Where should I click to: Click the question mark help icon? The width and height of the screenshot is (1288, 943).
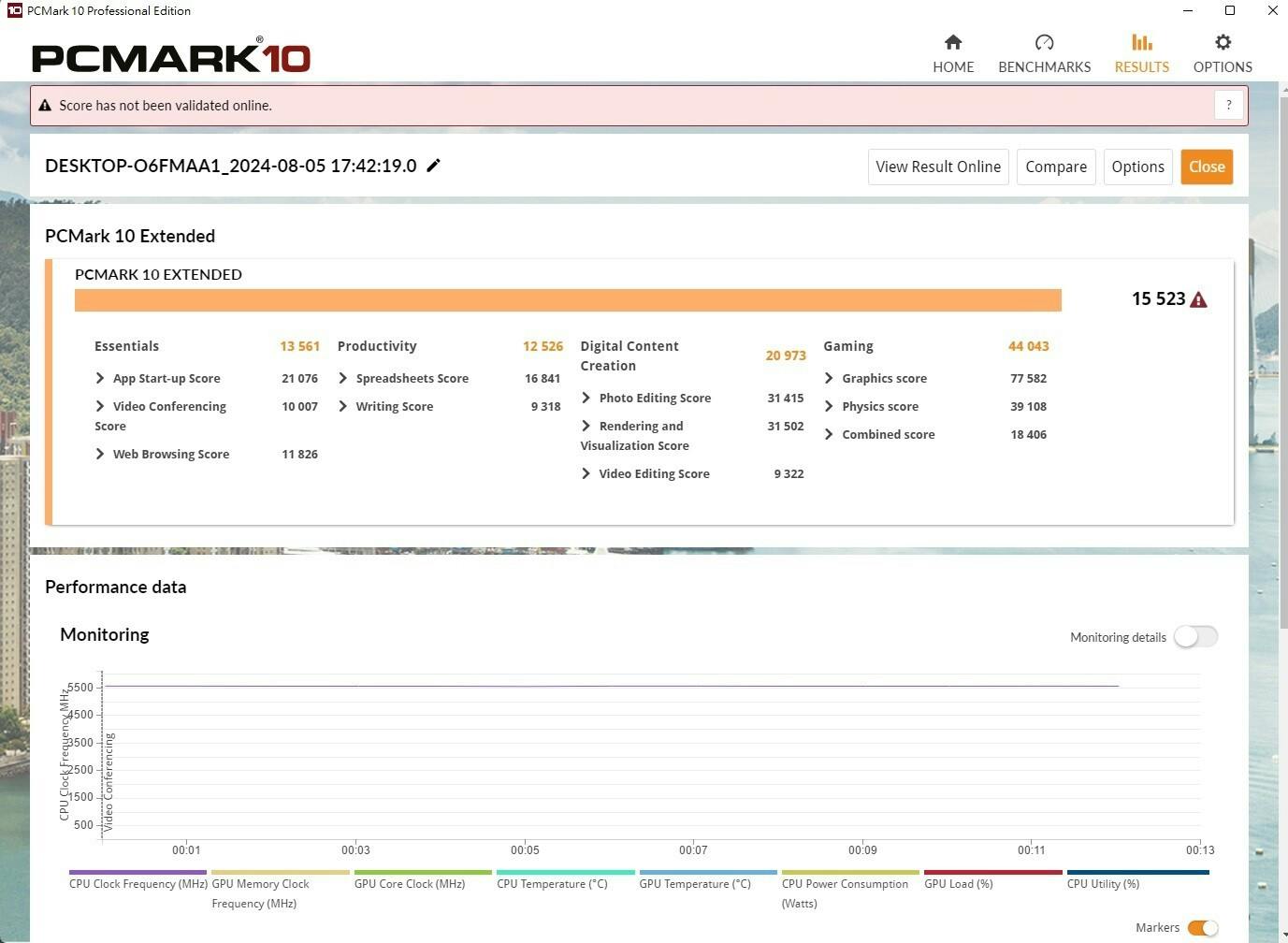pyautogui.click(x=1229, y=105)
